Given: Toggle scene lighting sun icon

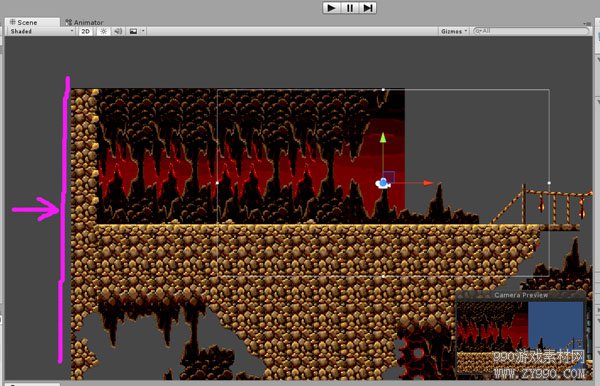Looking at the screenshot, I should pos(103,31).
